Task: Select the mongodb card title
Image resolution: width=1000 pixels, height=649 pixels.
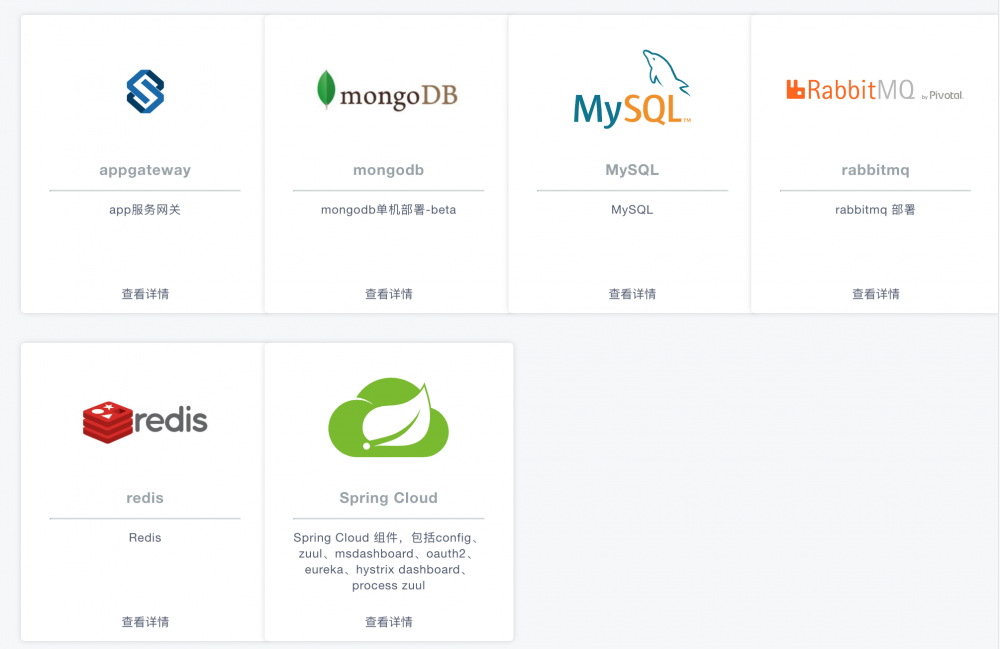Action: click(388, 170)
